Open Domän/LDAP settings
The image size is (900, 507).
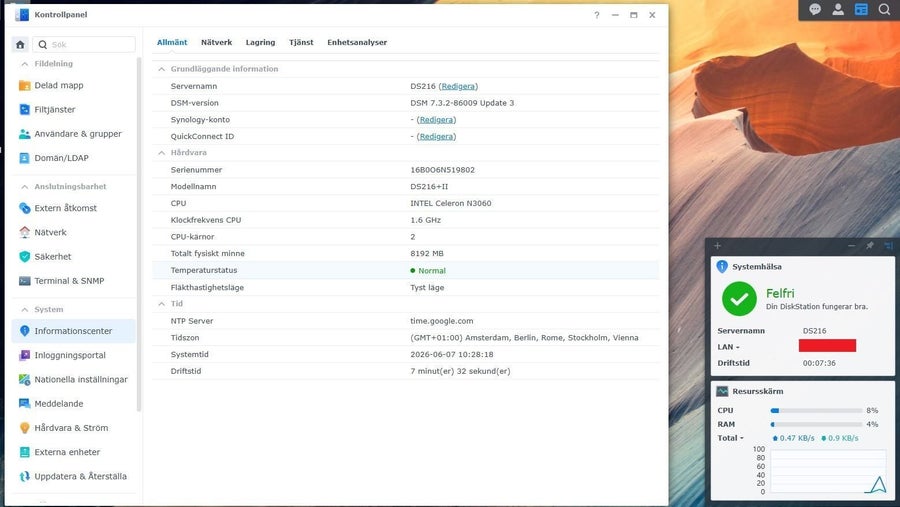tap(73, 158)
